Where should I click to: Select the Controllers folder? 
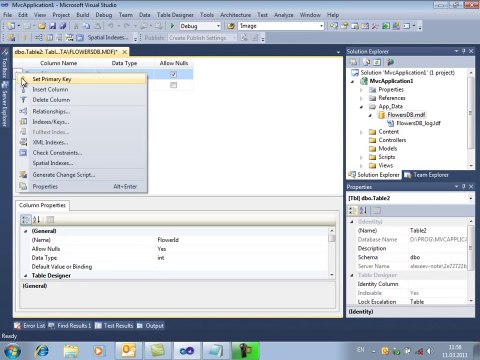point(392,140)
